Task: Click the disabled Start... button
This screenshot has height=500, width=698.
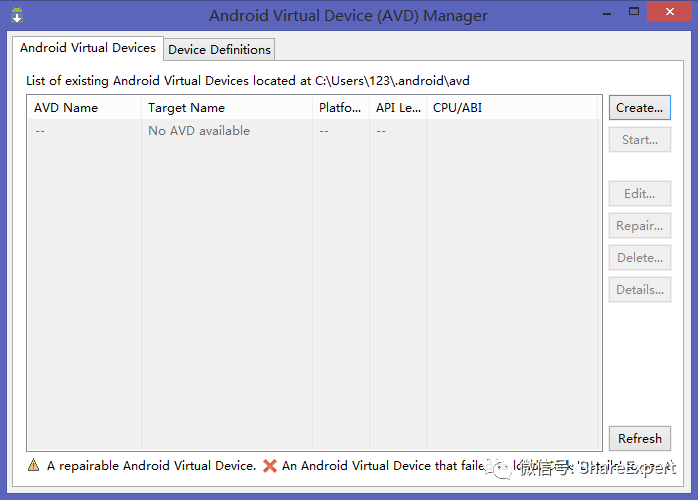Action: 640,140
